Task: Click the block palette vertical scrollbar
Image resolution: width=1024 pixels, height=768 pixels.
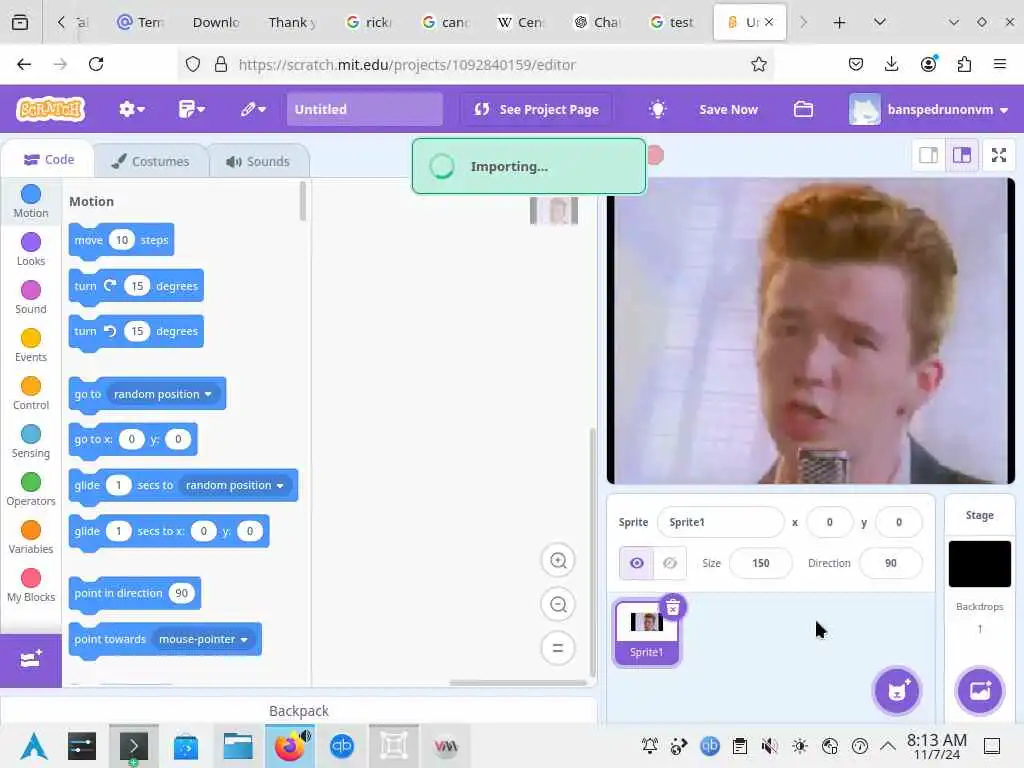Action: pos(302,202)
